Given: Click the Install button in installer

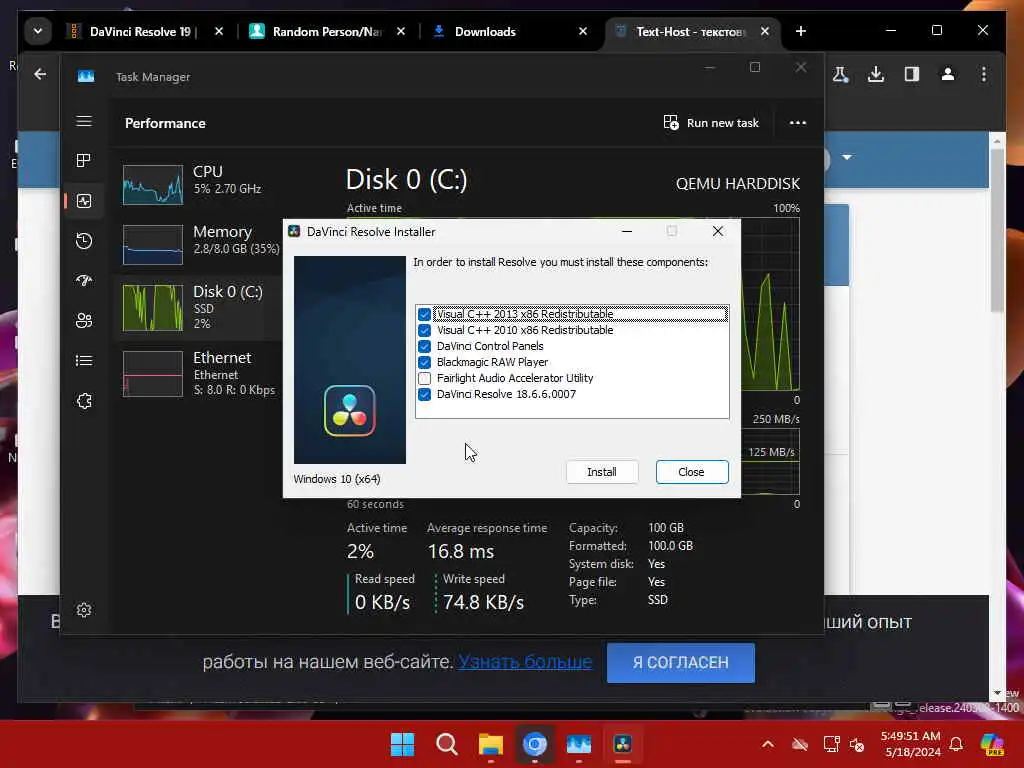Looking at the screenshot, I should point(601,472).
